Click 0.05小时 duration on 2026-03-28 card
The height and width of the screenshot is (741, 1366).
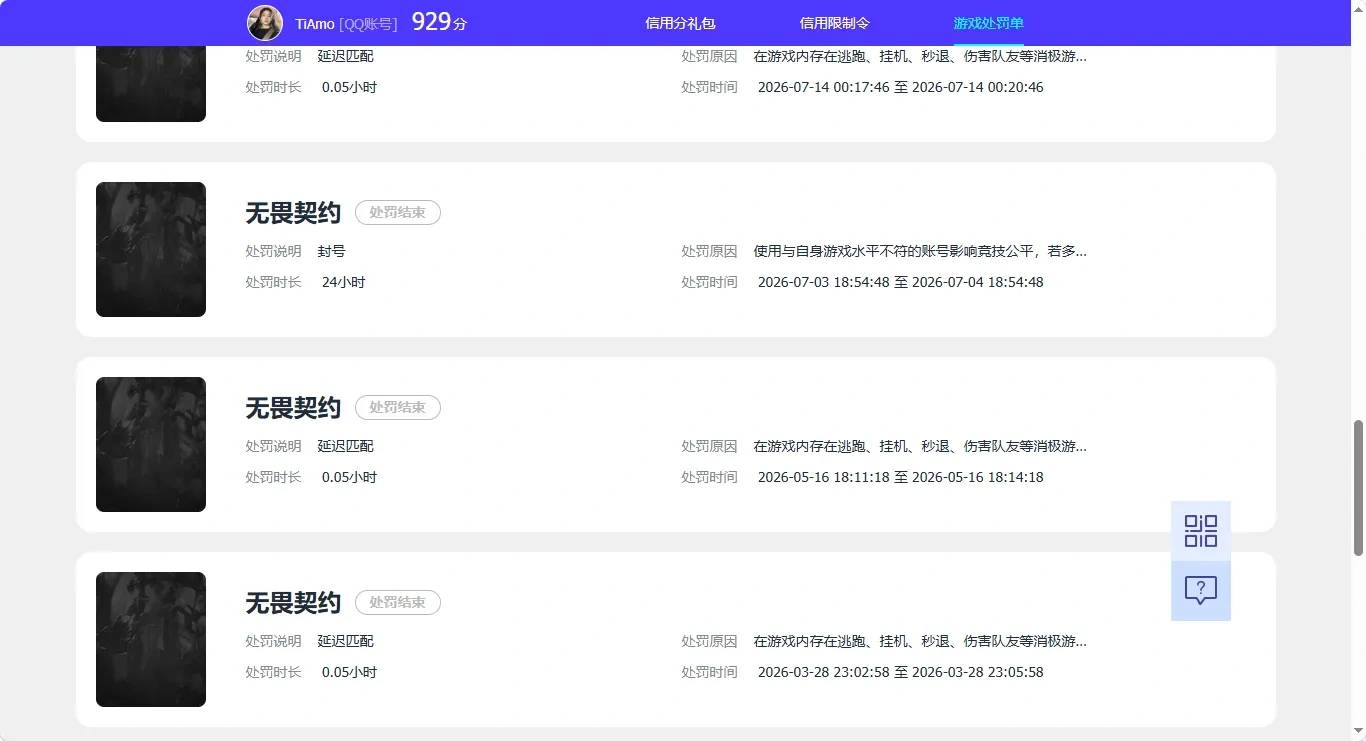[349, 672]
